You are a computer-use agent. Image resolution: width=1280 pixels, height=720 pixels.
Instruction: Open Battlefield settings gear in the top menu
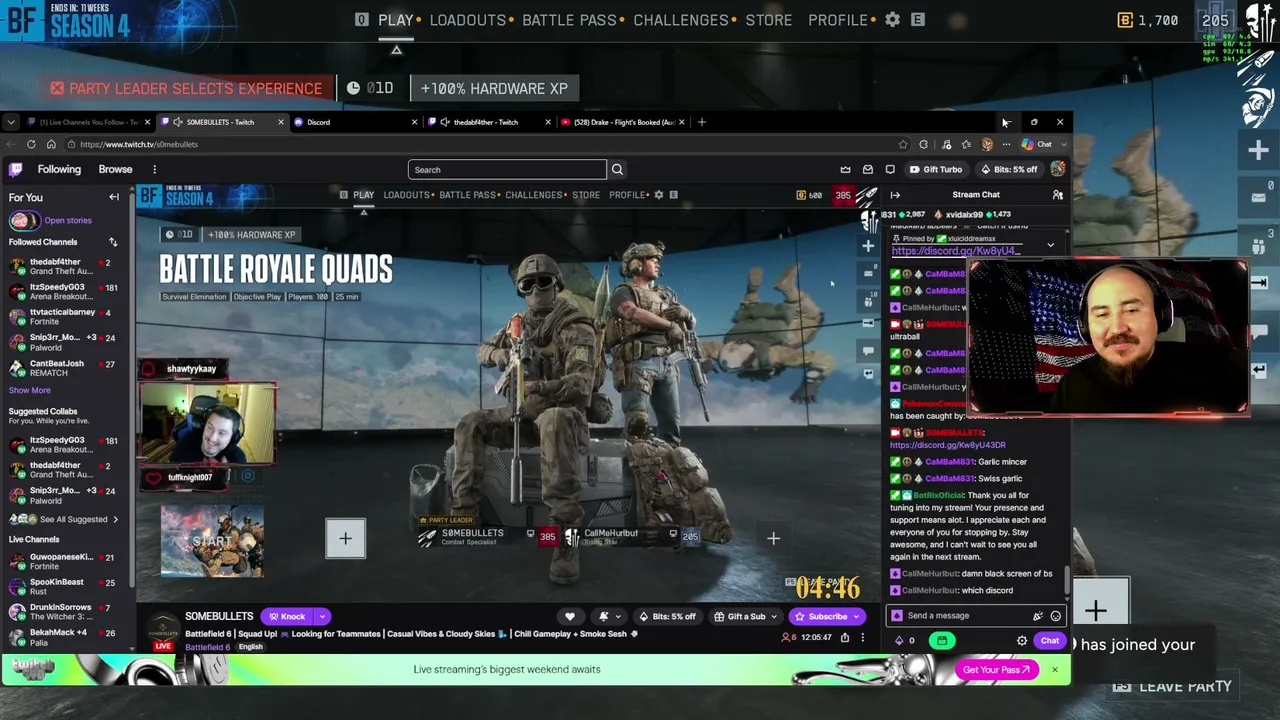(x=892, y=20)
